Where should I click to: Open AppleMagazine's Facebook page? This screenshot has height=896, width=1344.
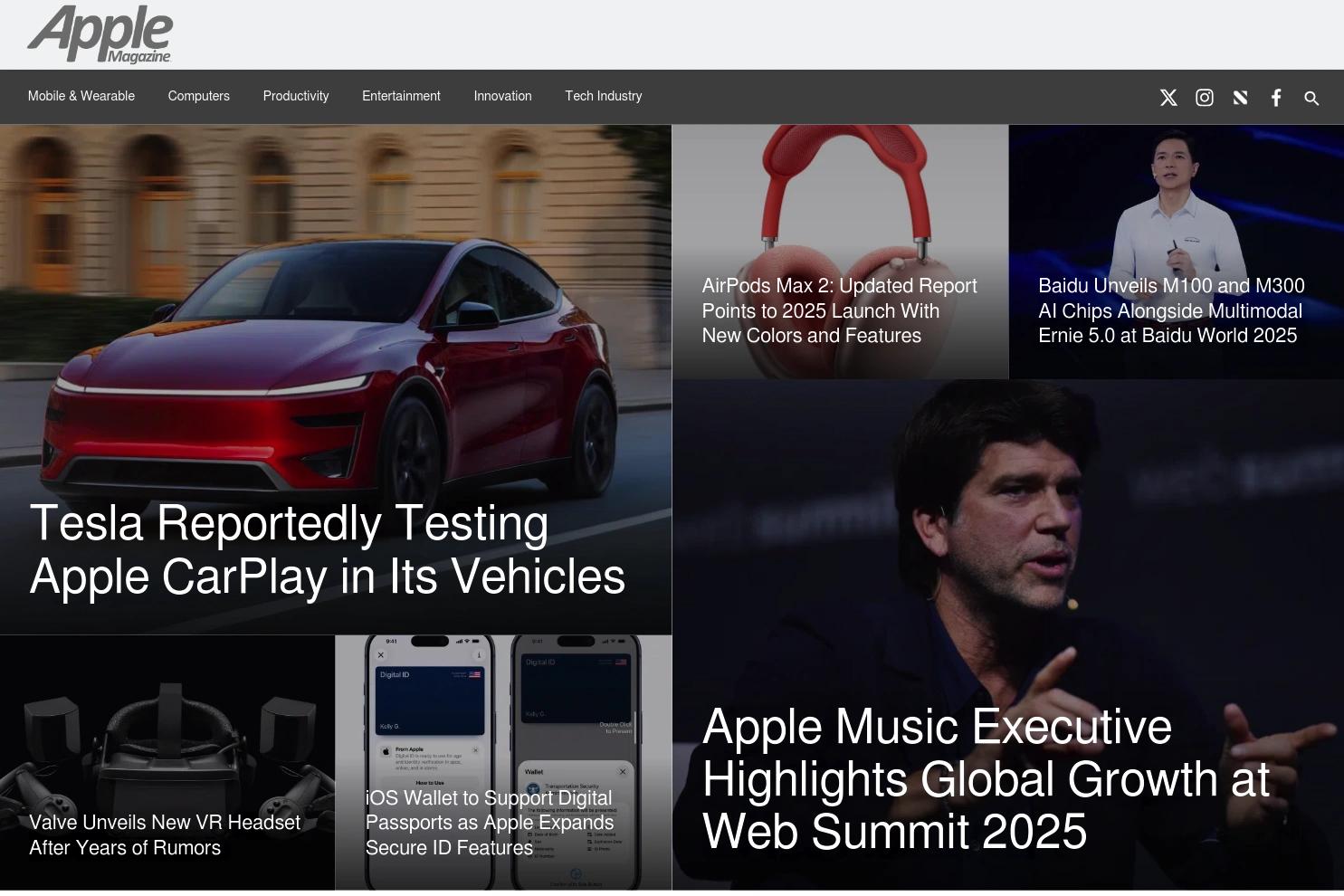[x=1276, y=97]
